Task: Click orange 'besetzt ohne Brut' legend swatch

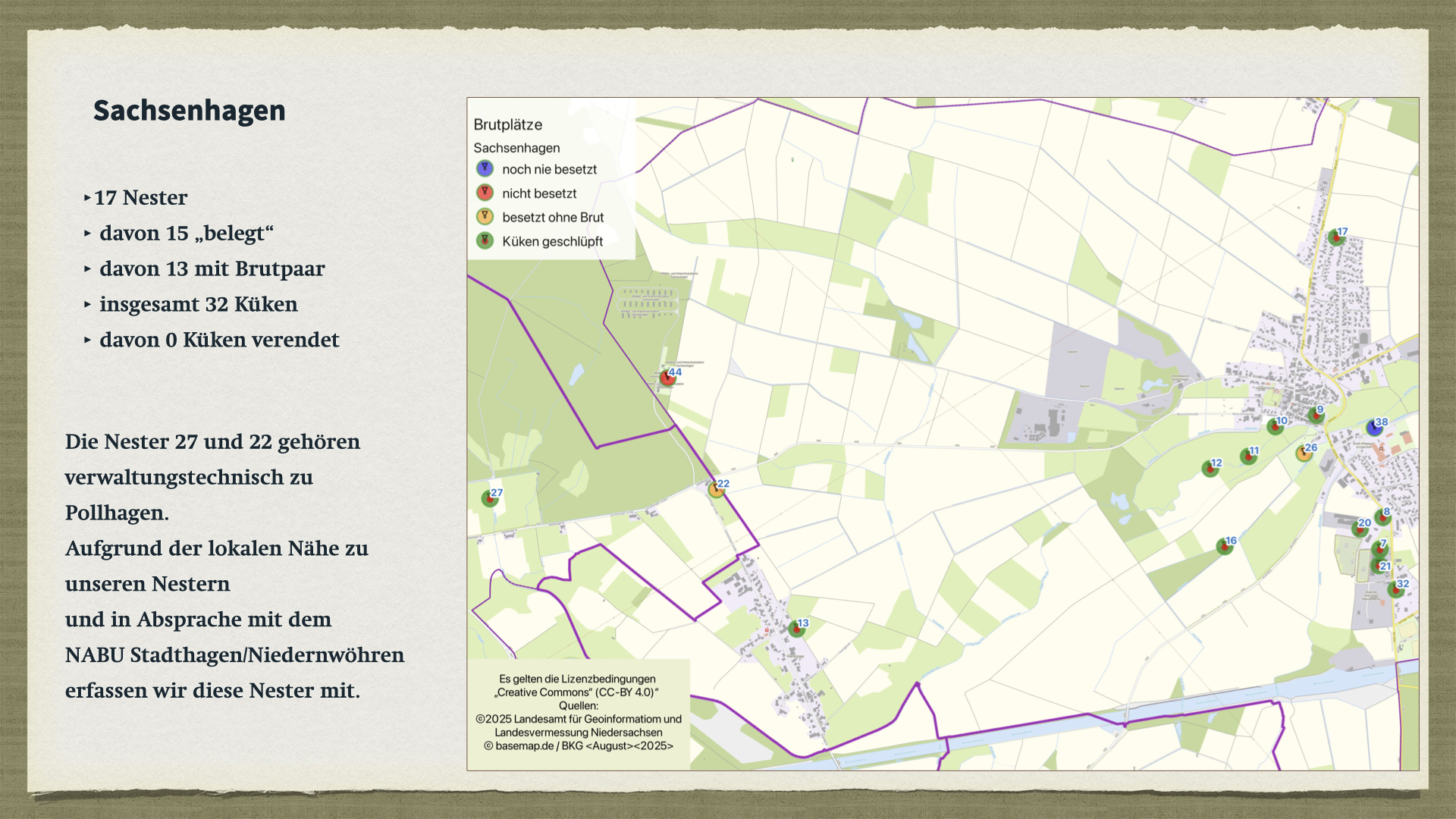Action: [485, 217]
